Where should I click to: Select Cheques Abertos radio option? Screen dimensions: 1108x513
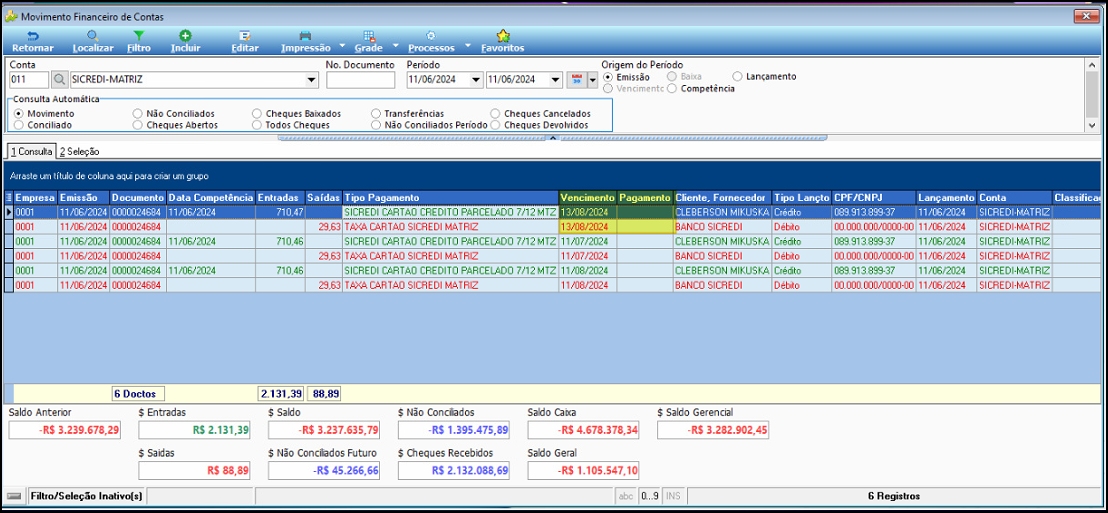138,124
